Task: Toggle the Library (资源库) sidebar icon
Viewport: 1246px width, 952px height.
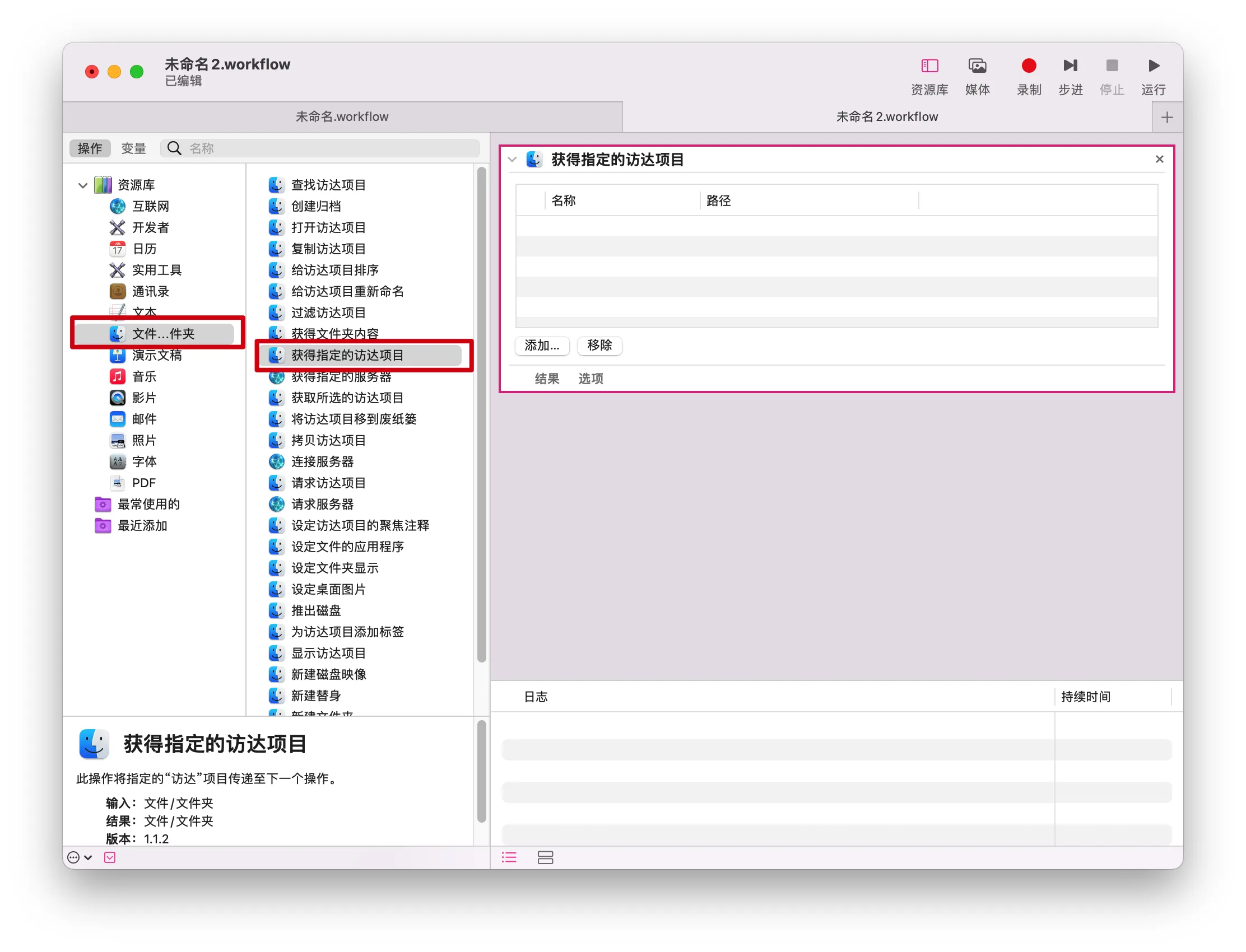Action: [x=929, y=66]
